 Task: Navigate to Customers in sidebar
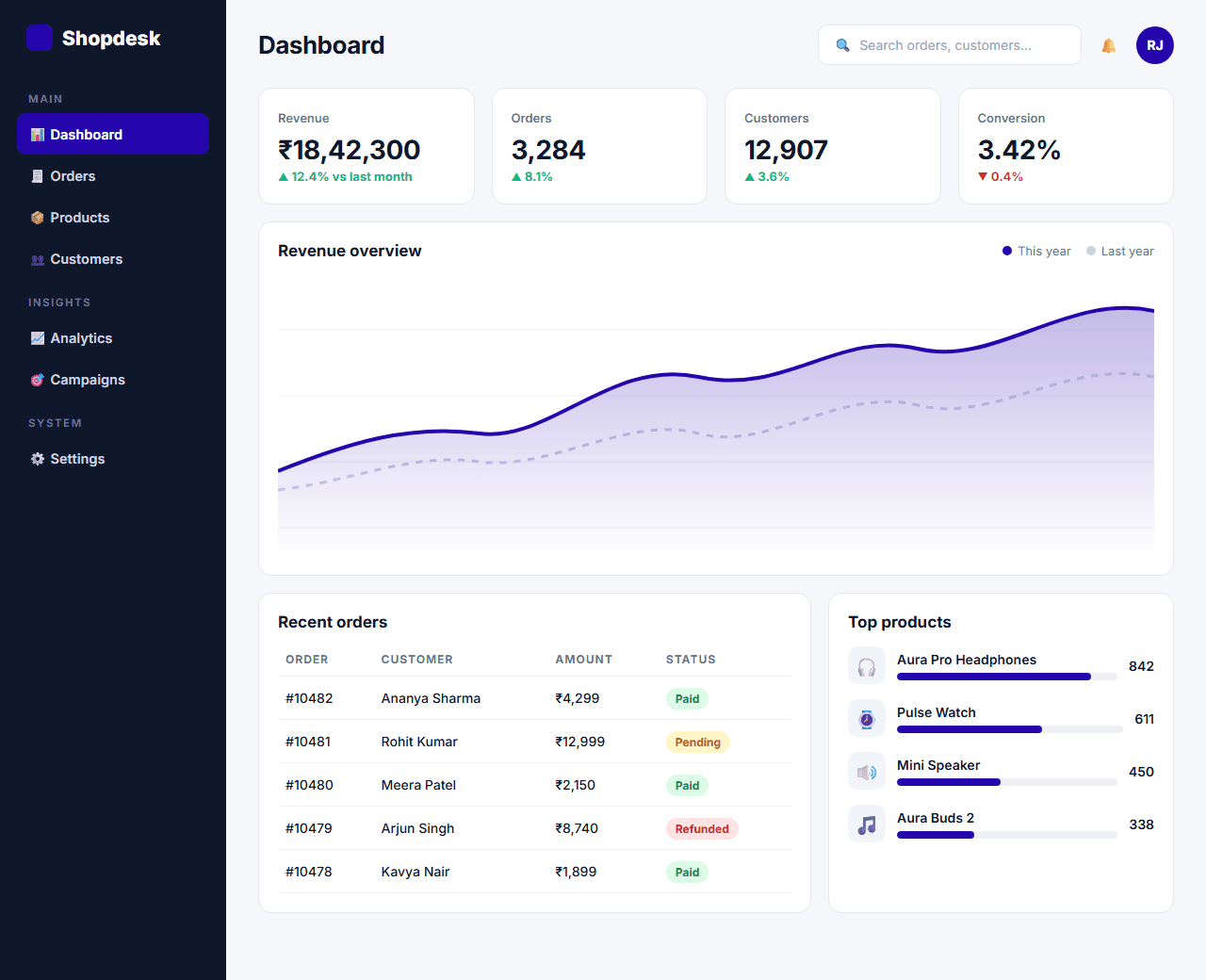point(113,259)
